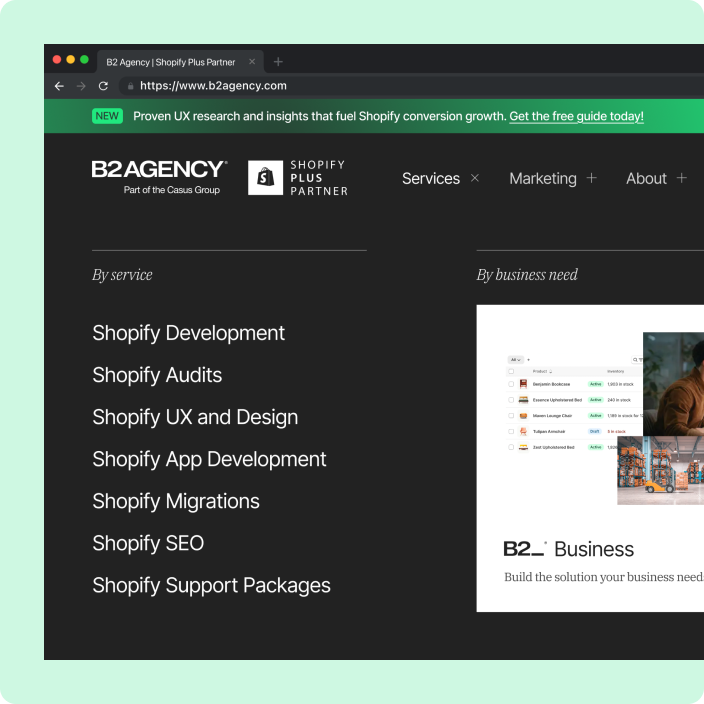Click the man in brown jacket photo
Screen dimensions: 704x704
pos(673,384)
